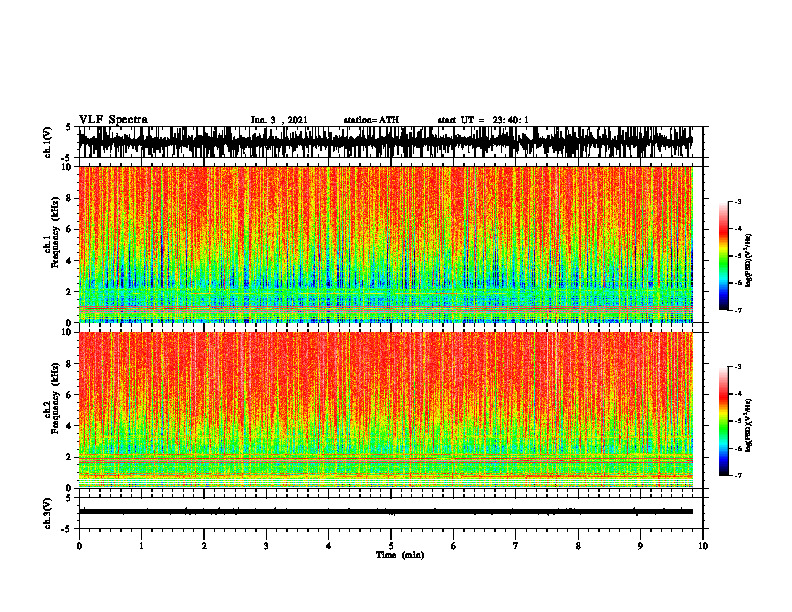Click the ch.2 frequency tick label "6"
The image size is (792, 612).
(70, 395)
